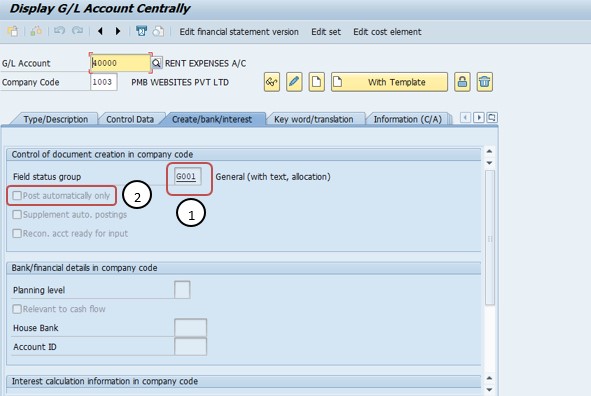
Task: Click the Block padlock button
Action: 462,82
